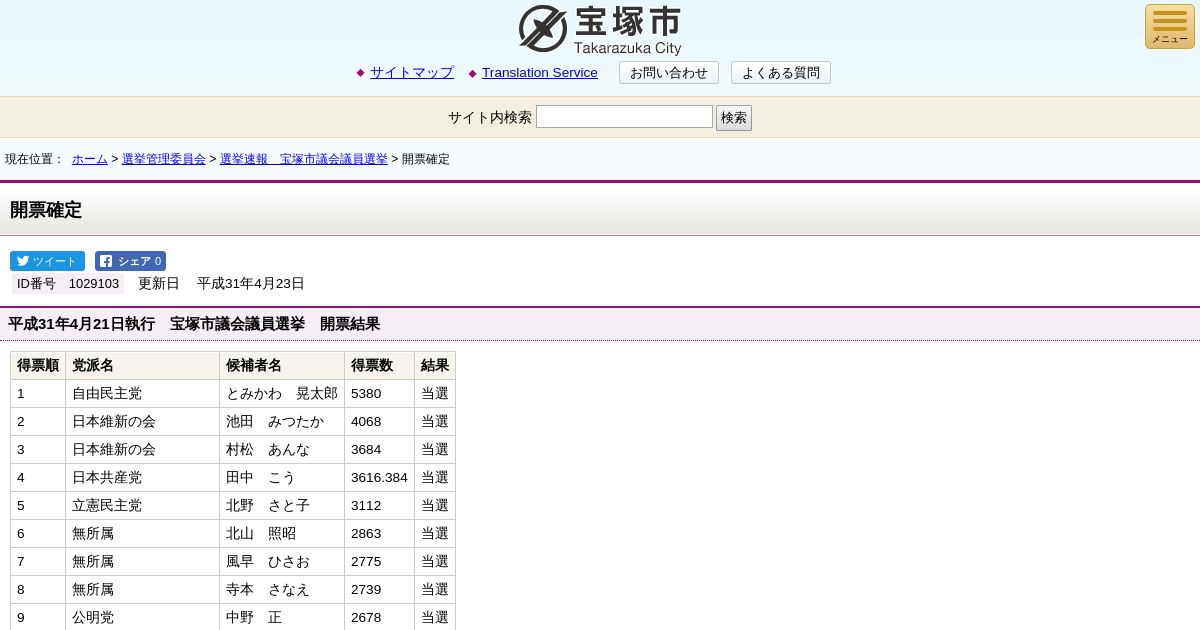Select candidate とみかわ 晃太郎 cell
This screenshot has height=630, width=1200.
pos(282,394)
